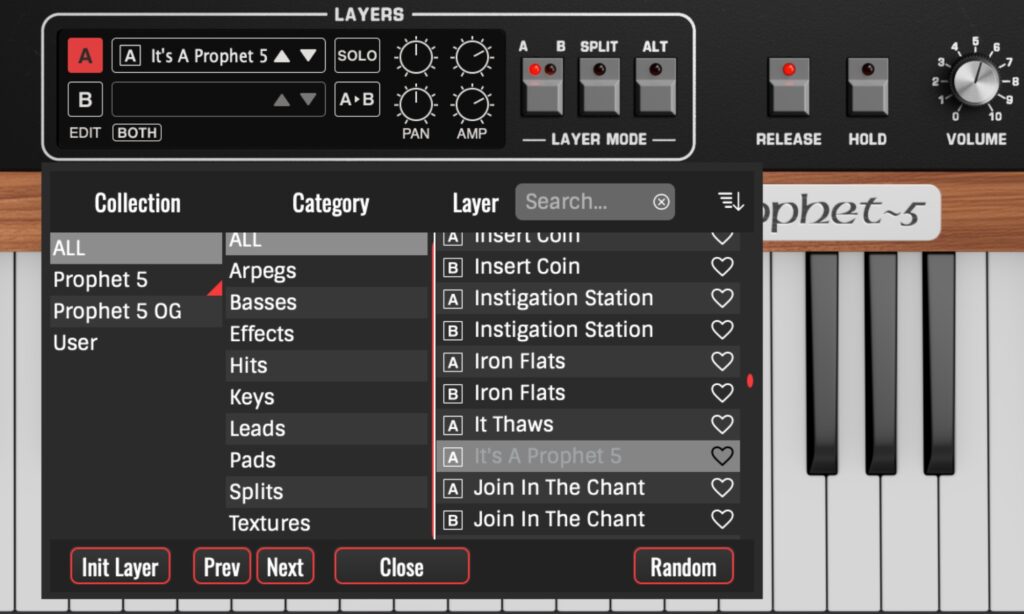Step to next layer A preset with down arrow

(308, 56)
